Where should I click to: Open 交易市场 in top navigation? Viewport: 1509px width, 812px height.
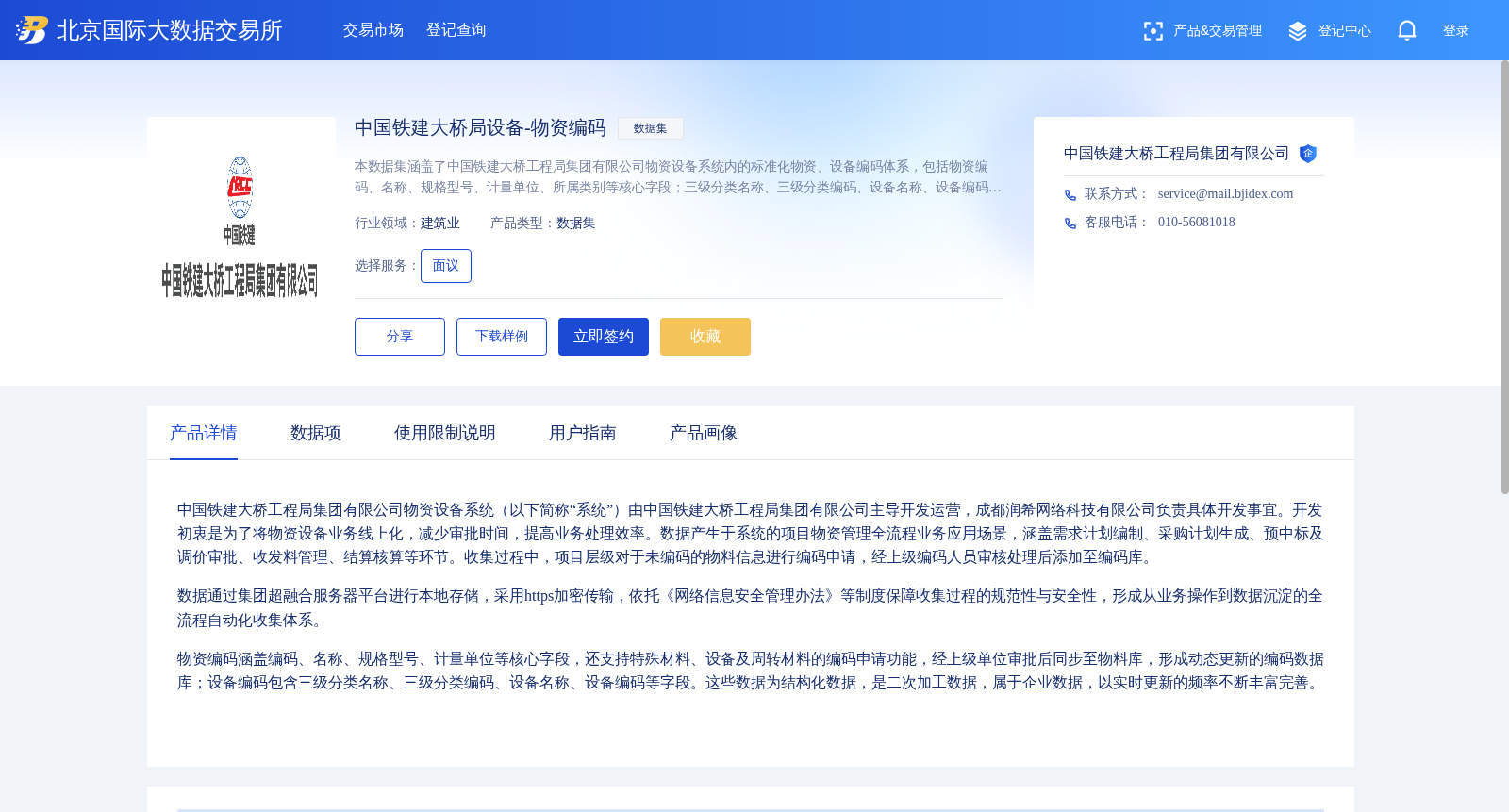click(x=373, y=30)
